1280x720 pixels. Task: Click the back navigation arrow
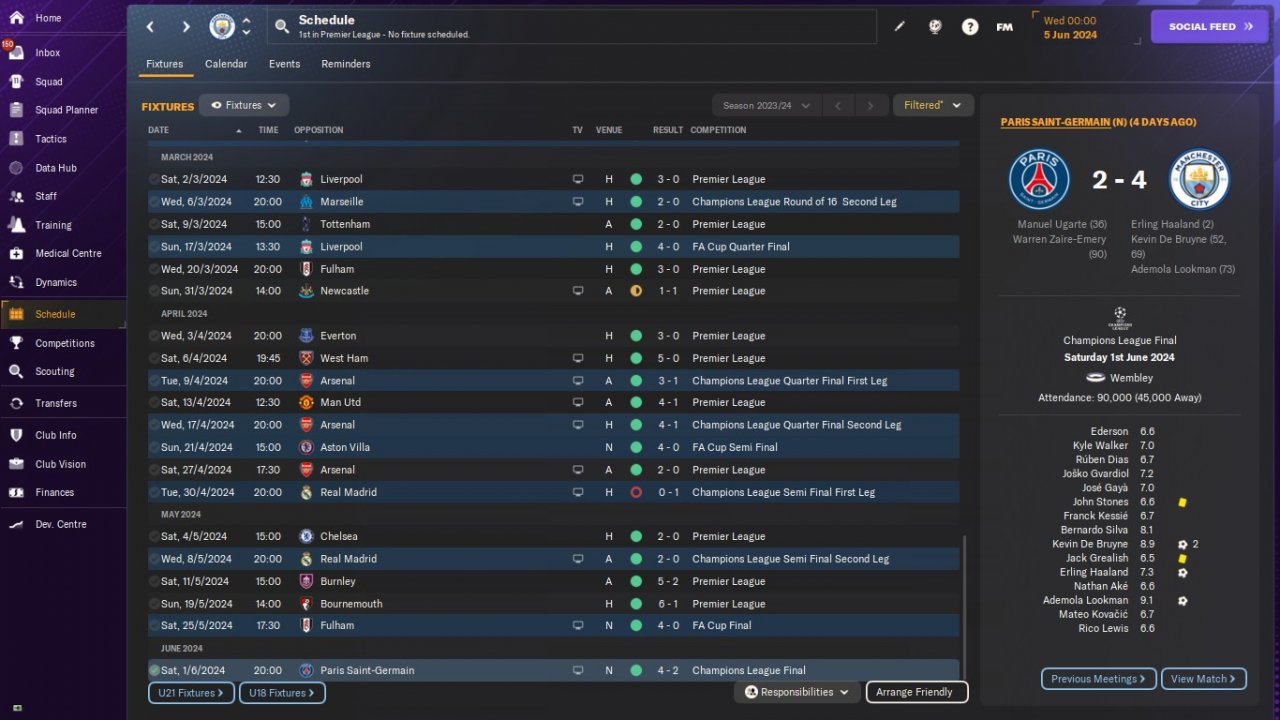(x=150, y=26)
